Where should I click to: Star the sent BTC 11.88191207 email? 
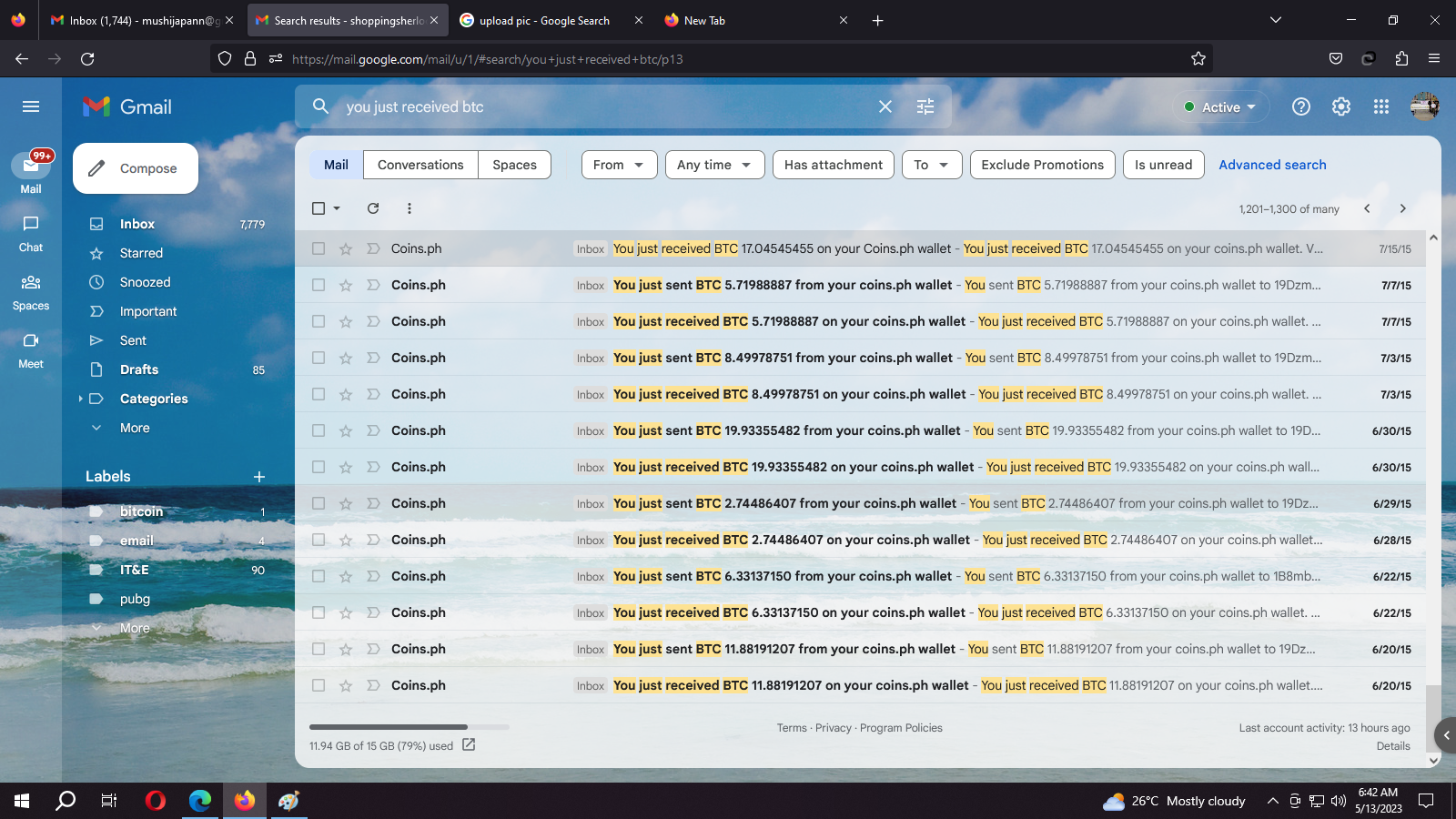click(x=346, y=649)
